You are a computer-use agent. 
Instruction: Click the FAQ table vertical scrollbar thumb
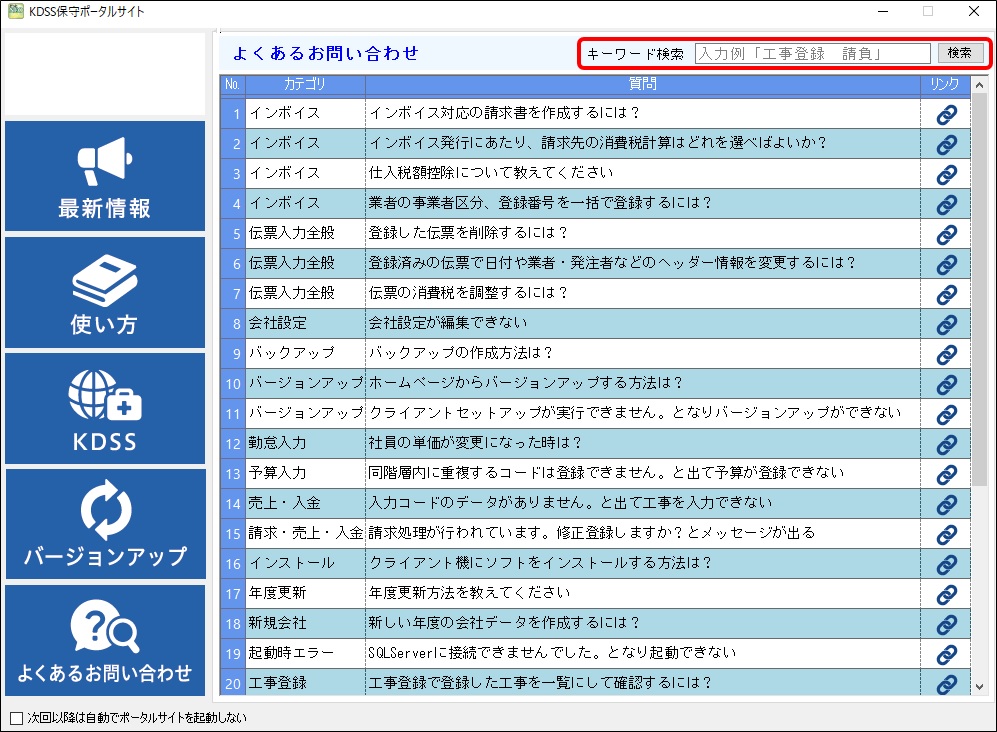[979, 289]
